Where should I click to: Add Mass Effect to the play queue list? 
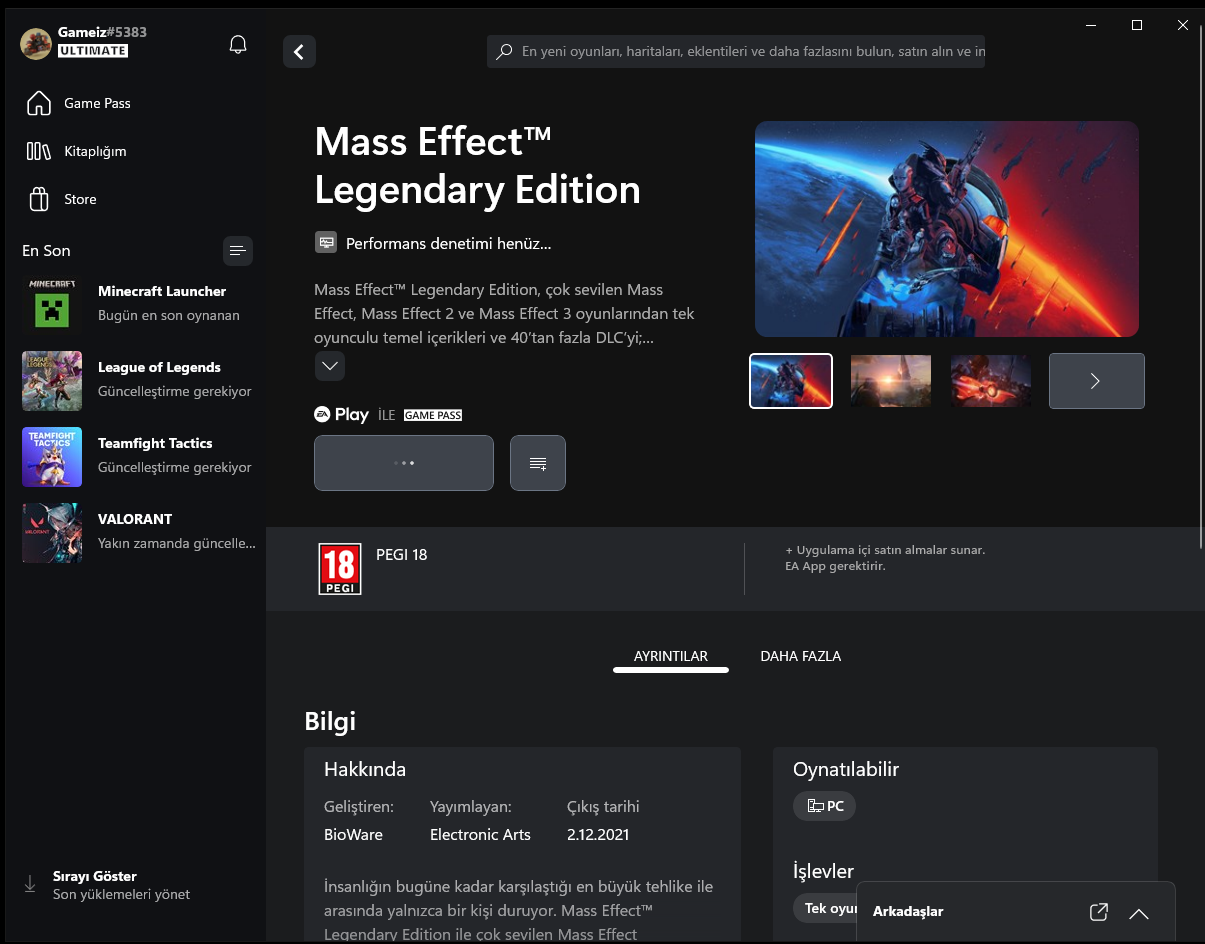pyautogui.click(x=538, y=463)
